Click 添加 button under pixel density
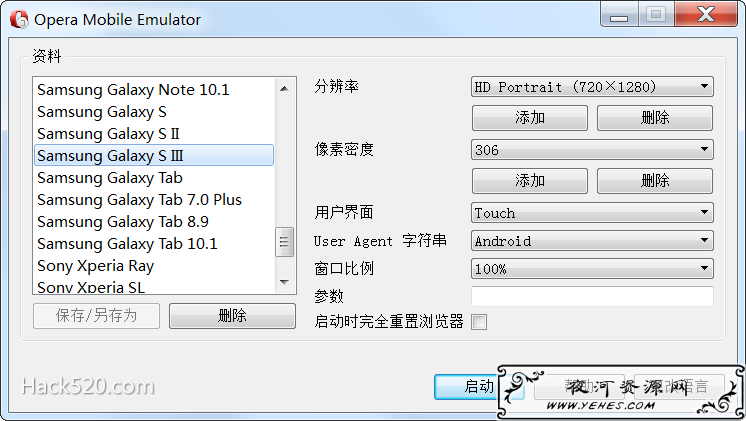 coord(530,181)
